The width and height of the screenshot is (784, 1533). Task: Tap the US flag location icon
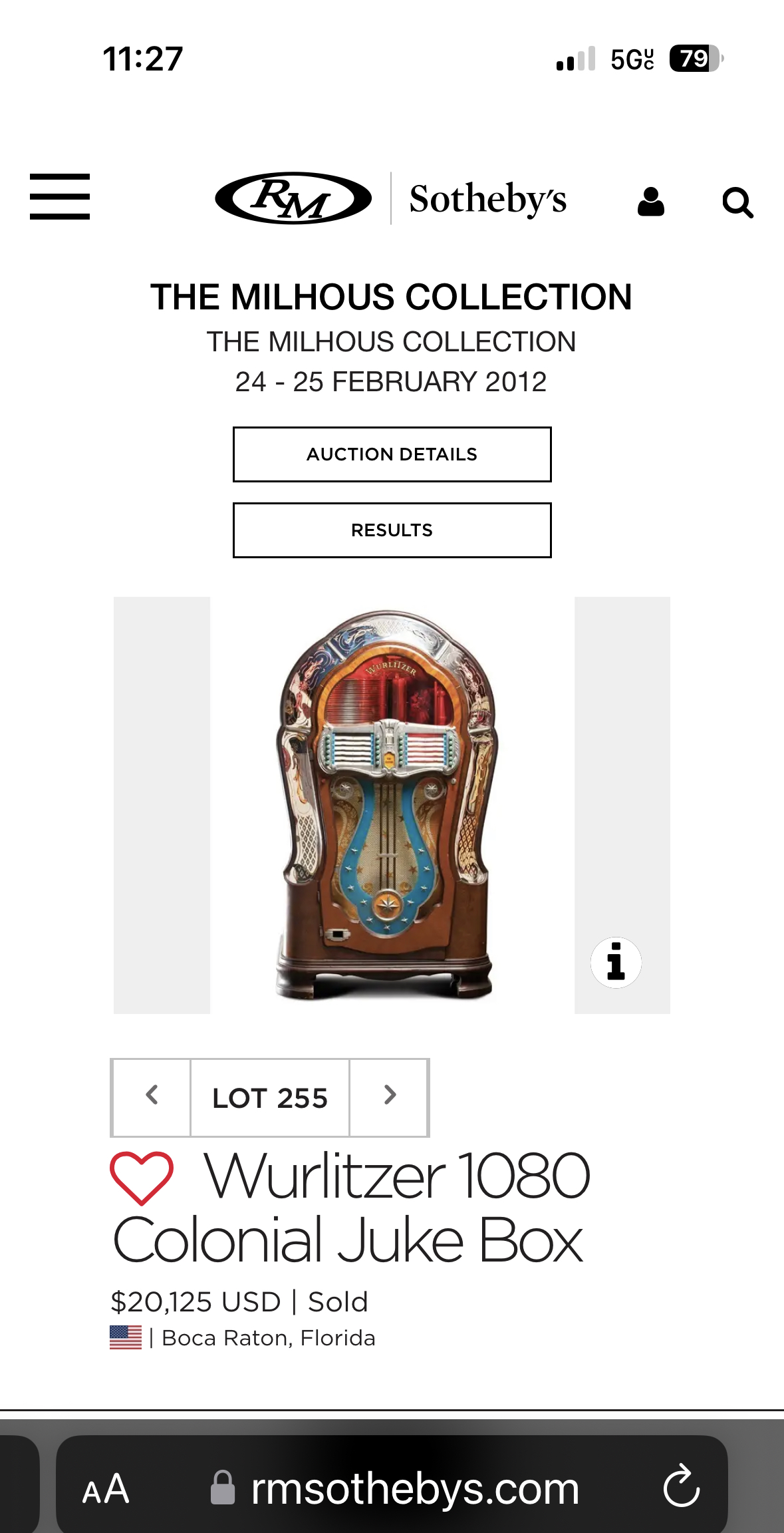[126, 1337]
